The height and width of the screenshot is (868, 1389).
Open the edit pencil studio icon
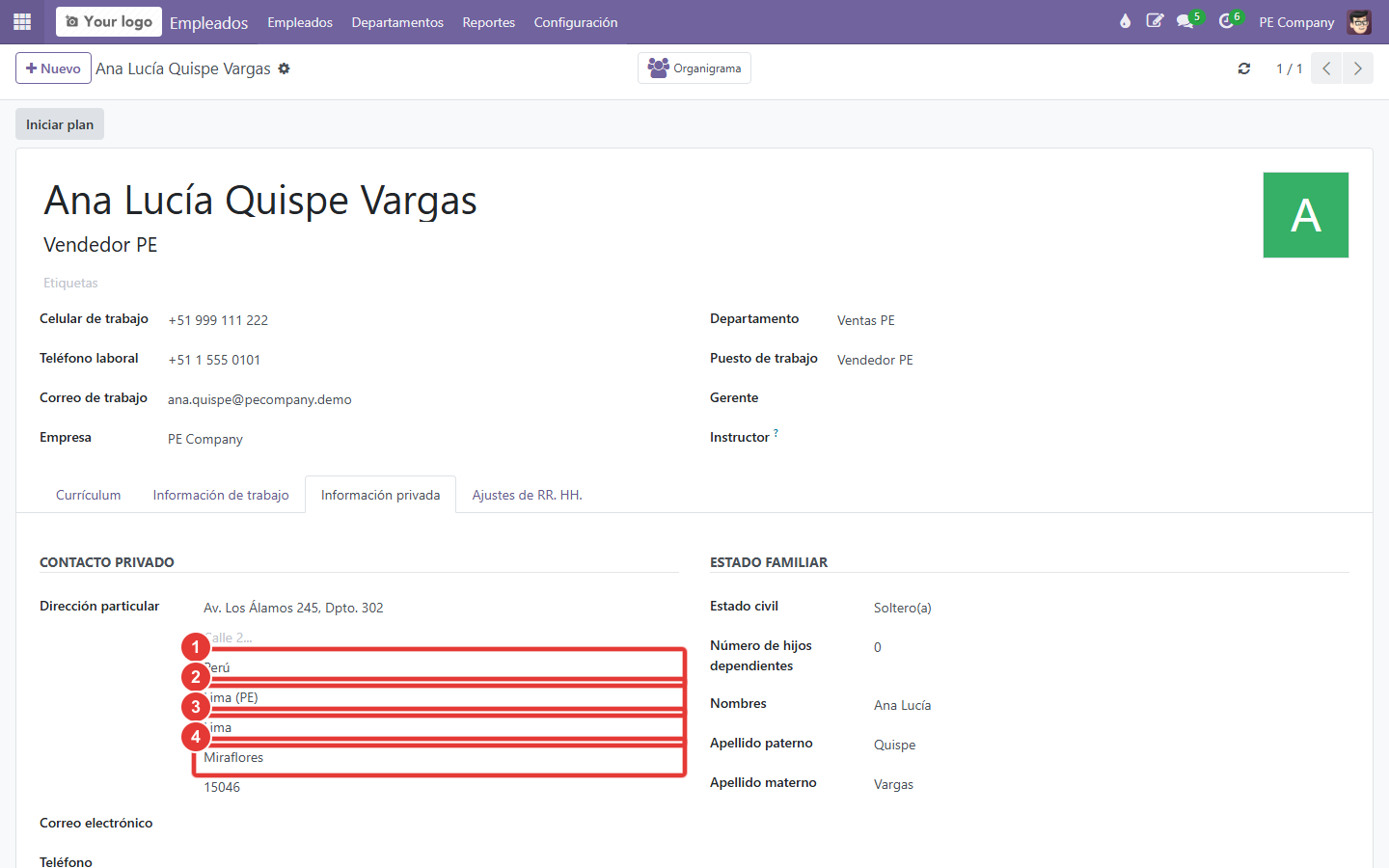(1155, 21)
